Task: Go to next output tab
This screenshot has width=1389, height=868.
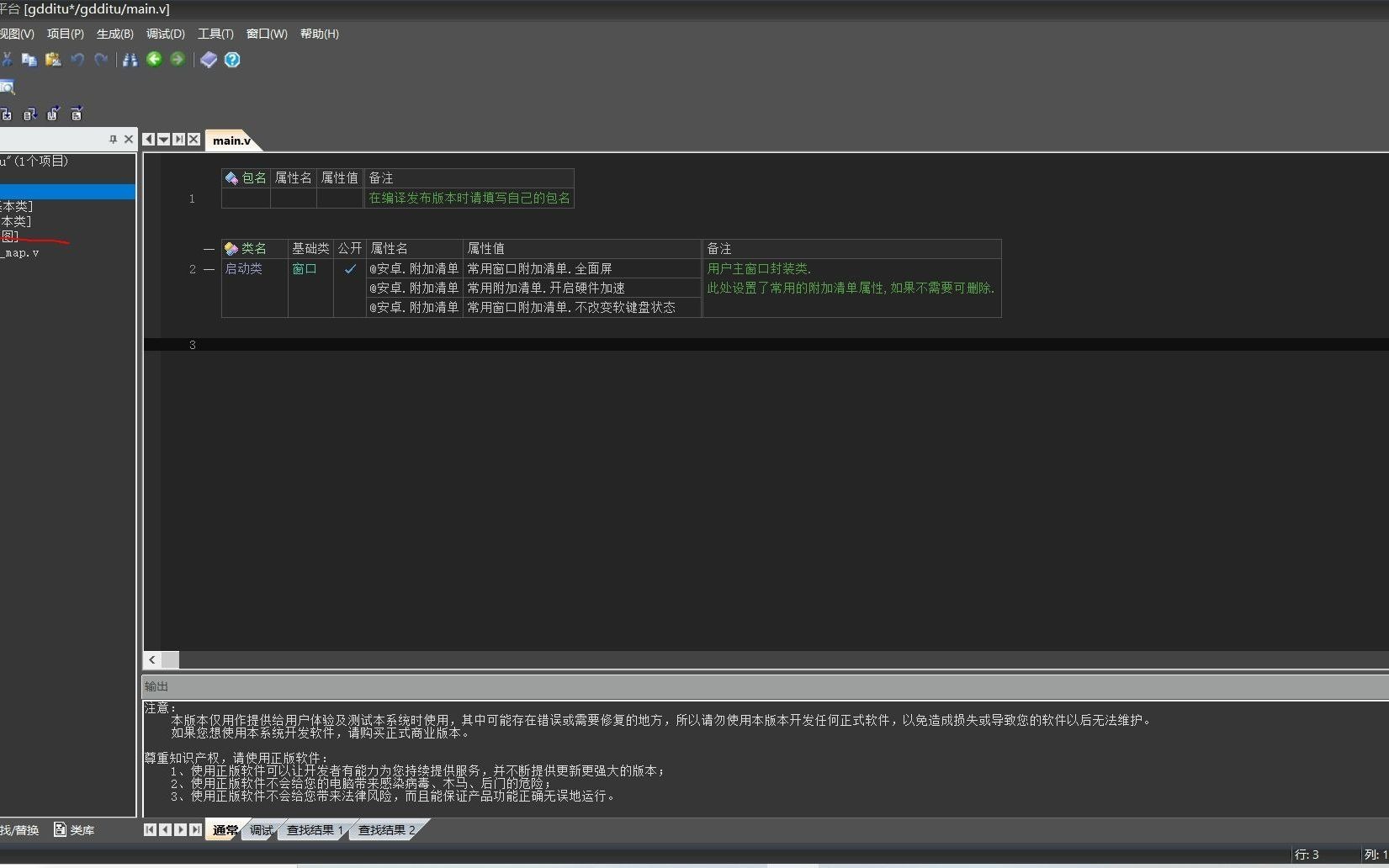Action: (180, 830)
